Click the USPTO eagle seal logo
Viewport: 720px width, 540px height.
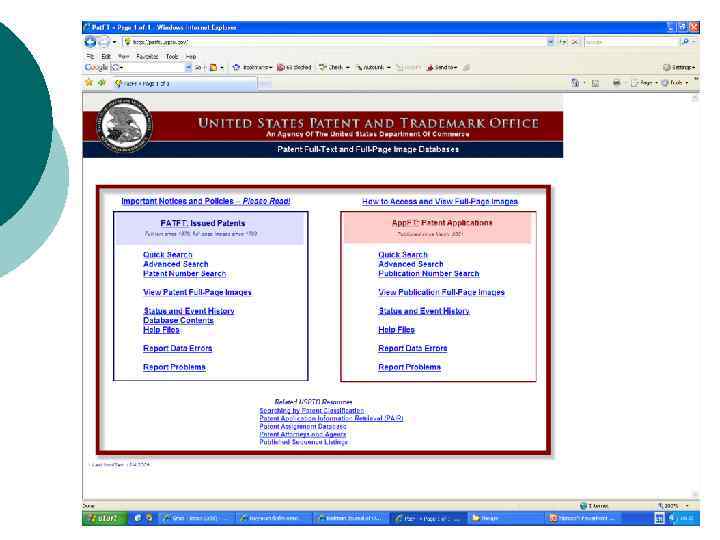(124, 125)
